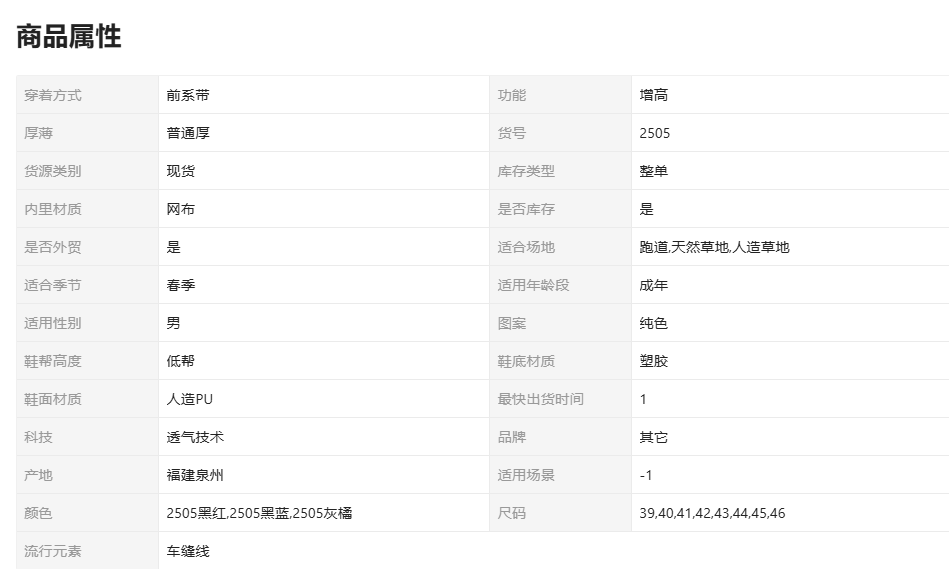This screenshot has height=577, width=949.
Task: Click the 穿着方式 label cell
Action: [53, 95]
